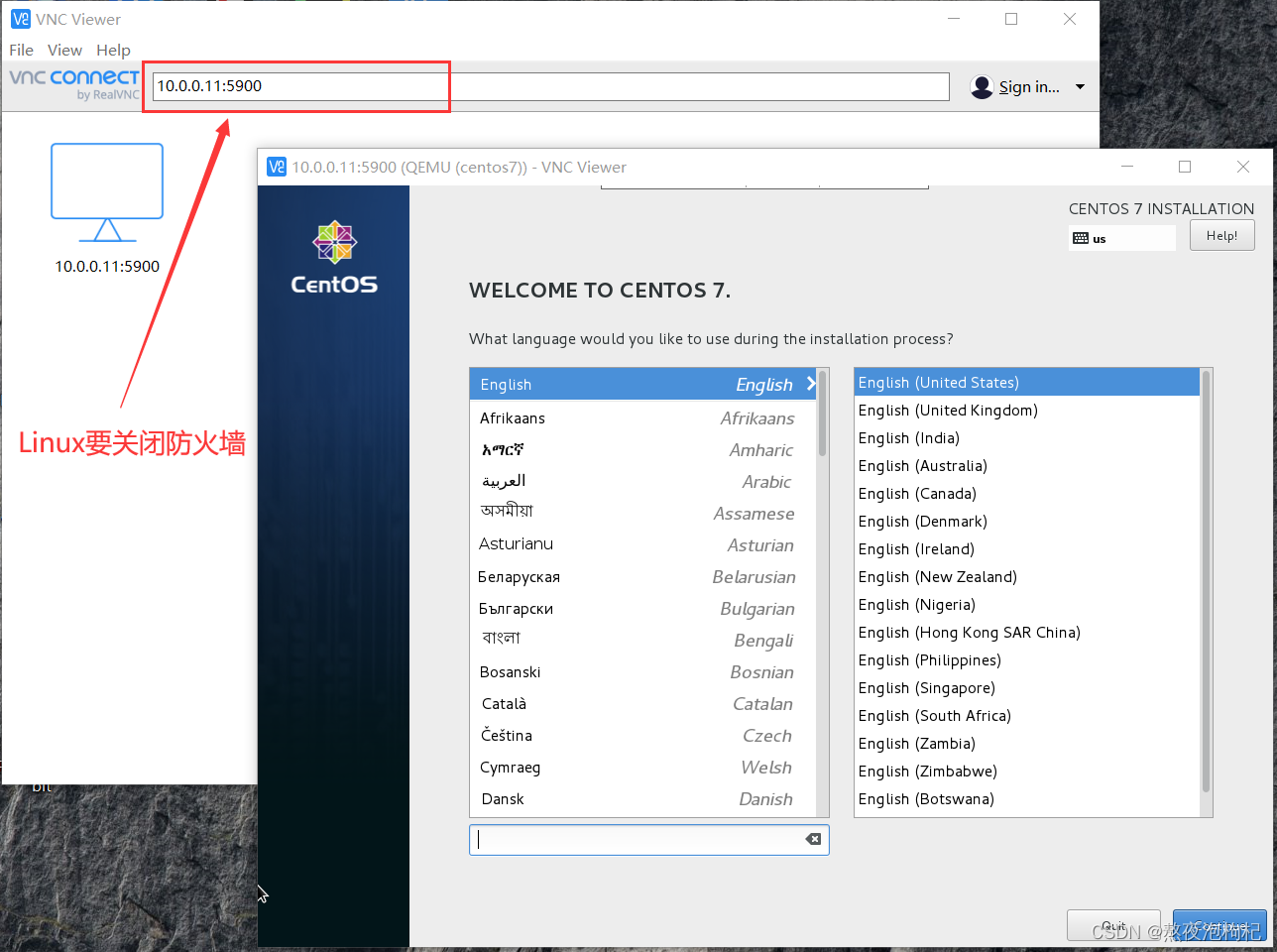Select Assamese language row
Viewport: 1277px width, 952px height.
642,514
